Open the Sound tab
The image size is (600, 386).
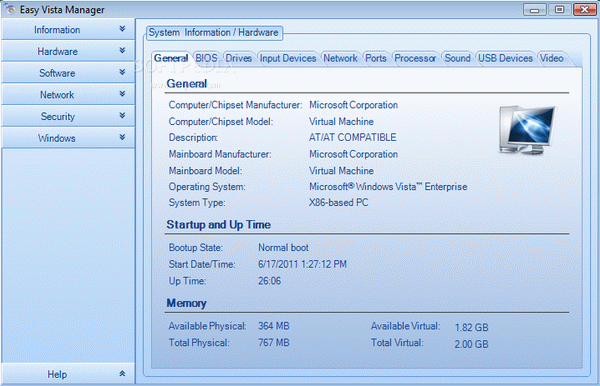click(x=457, y=59)
